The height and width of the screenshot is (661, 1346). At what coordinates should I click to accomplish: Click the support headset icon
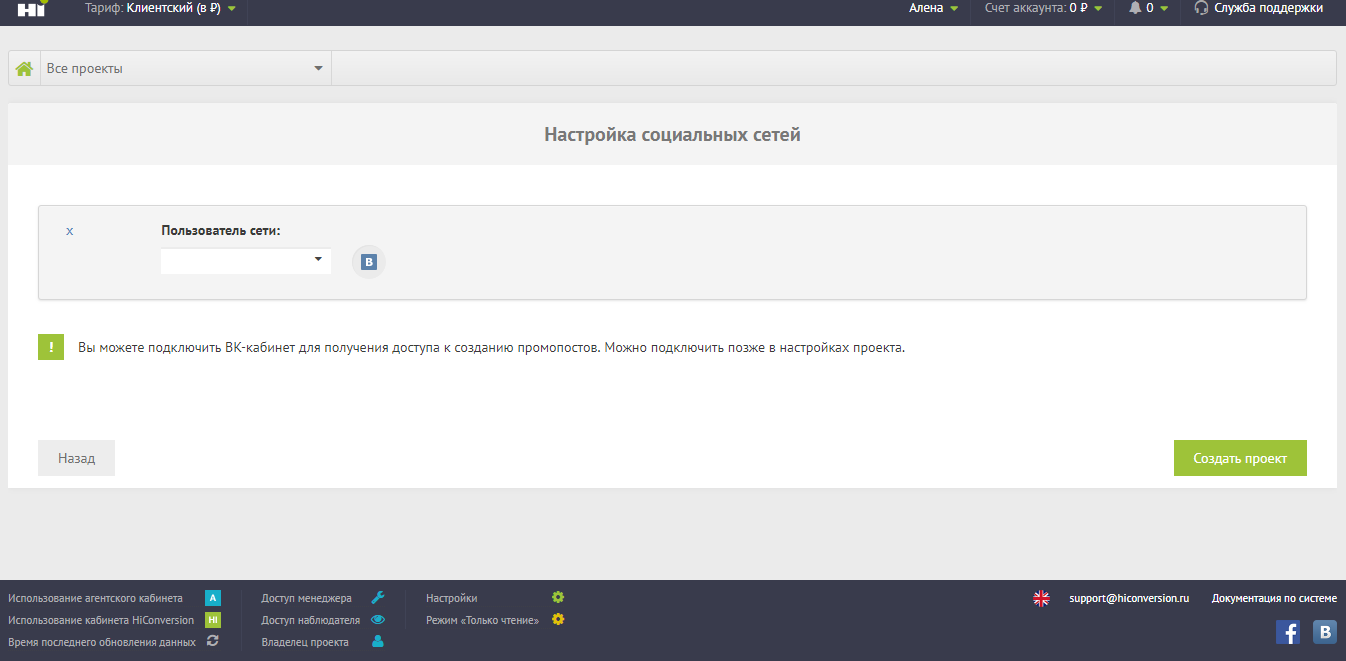(1201, 8)
